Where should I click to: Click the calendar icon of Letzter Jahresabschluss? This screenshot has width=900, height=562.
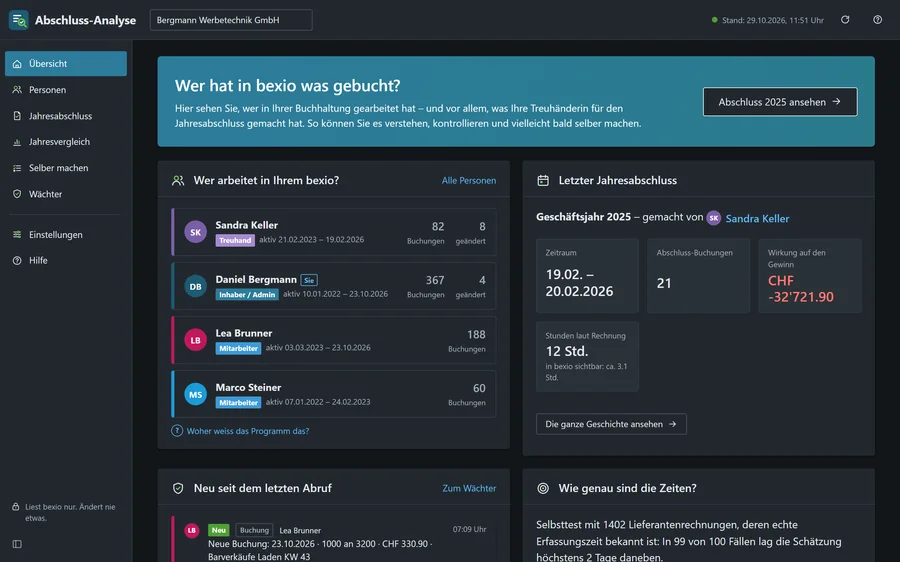[x=543, y=180]
